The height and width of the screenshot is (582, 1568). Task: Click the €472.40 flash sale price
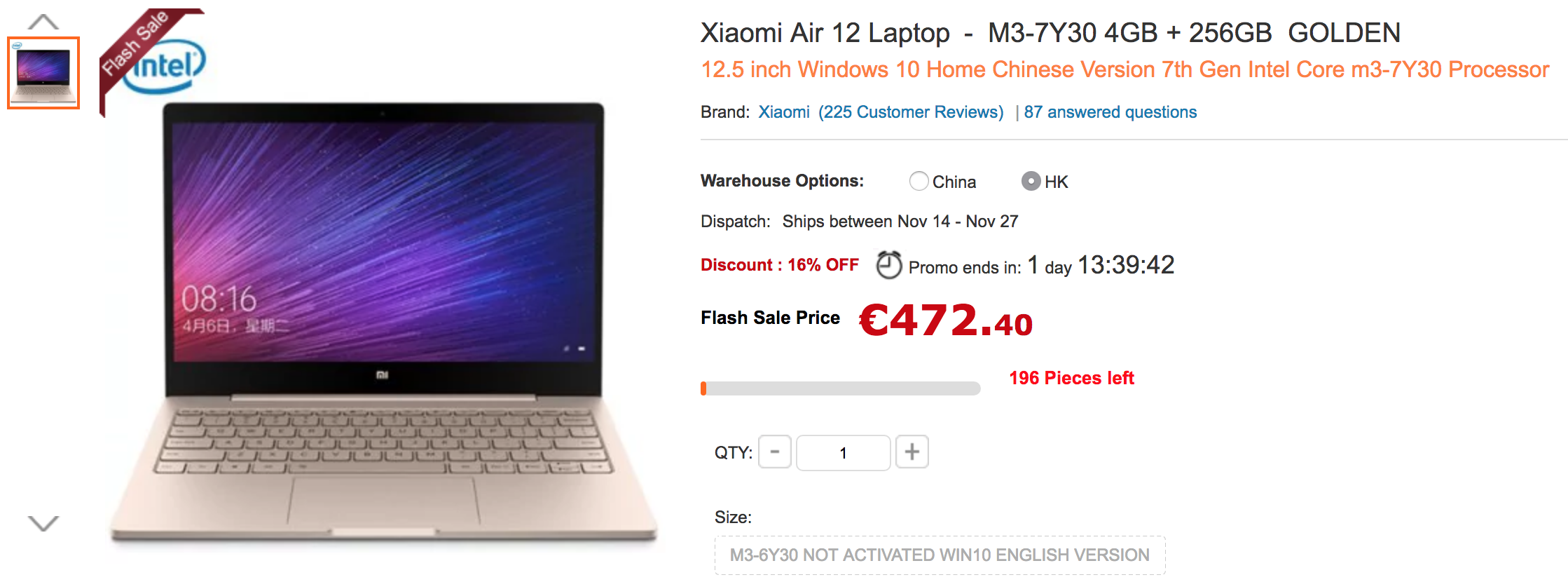pos(946,320)
